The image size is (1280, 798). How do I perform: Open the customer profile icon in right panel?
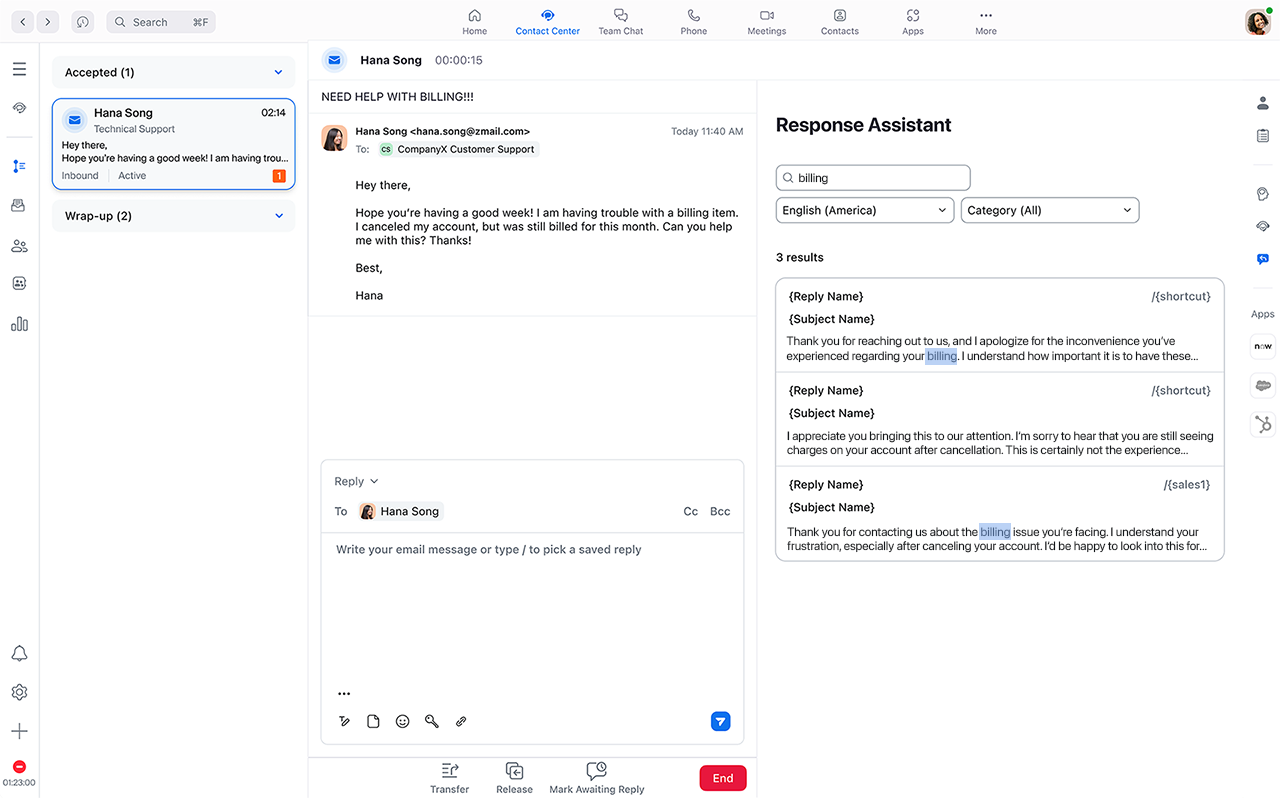coord(1263,103)
